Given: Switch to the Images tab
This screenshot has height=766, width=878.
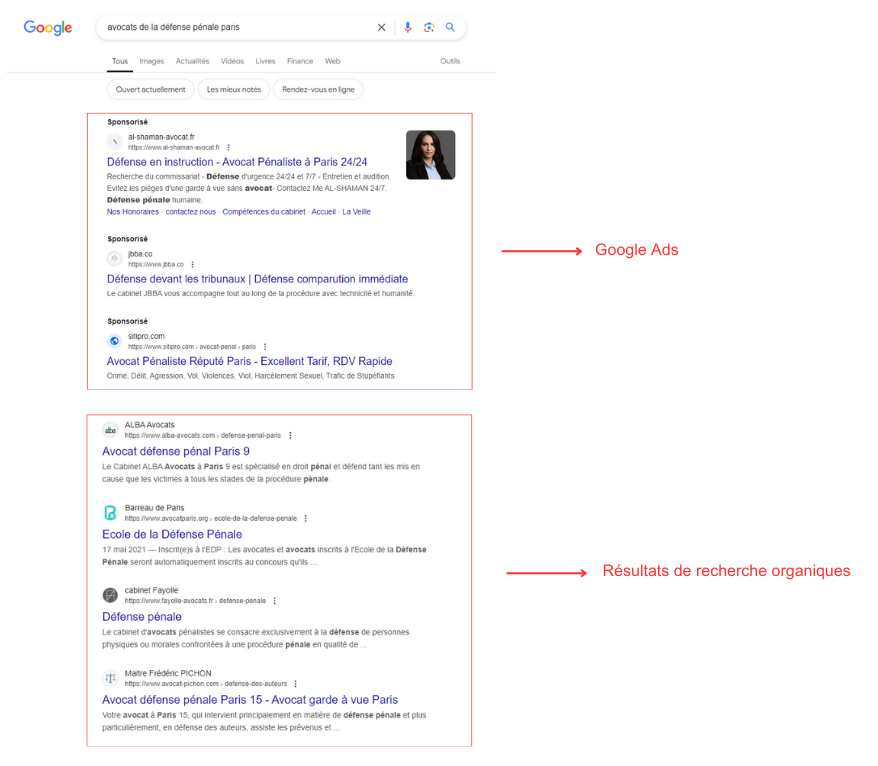Looking at the screenshot, I should pos(152,61).
